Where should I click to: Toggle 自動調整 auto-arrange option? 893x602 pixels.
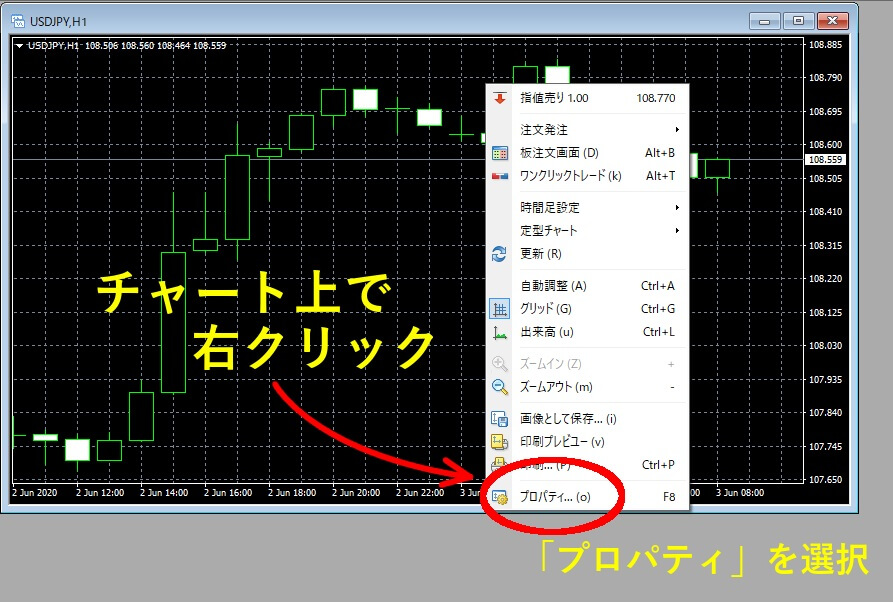554,286
